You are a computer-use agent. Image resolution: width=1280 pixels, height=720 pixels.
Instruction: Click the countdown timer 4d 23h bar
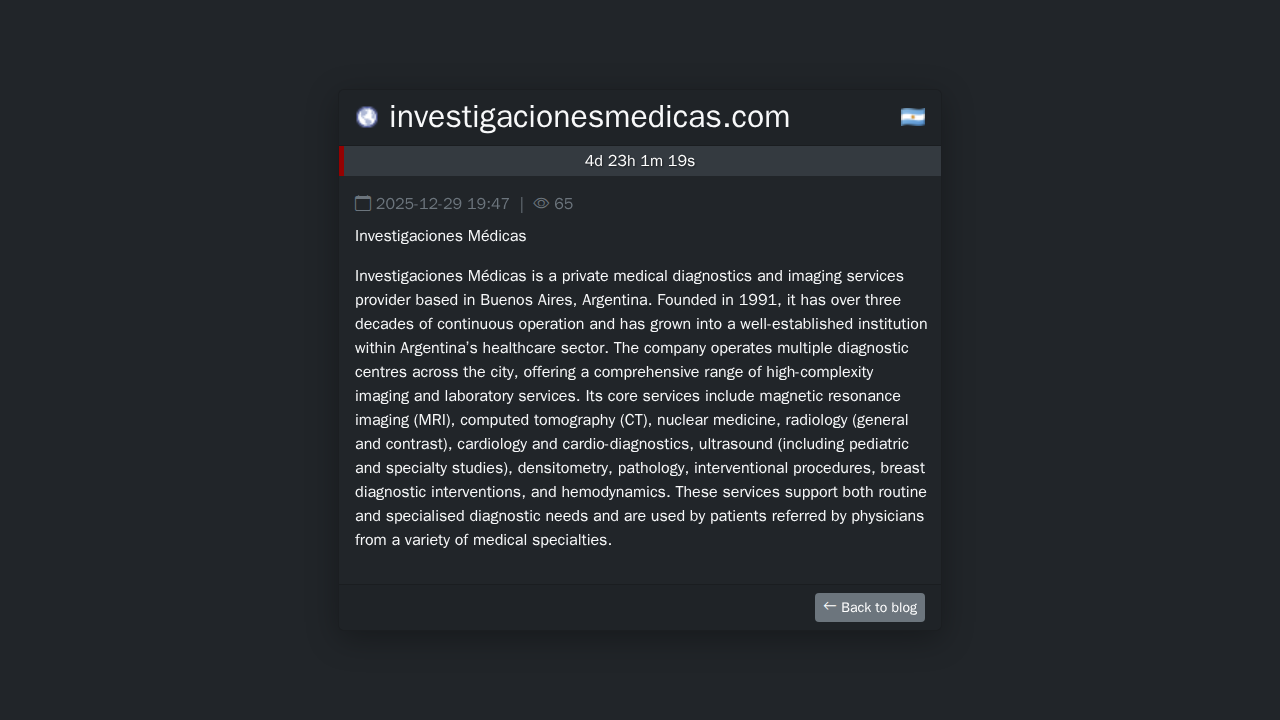(x=640, y=161)
